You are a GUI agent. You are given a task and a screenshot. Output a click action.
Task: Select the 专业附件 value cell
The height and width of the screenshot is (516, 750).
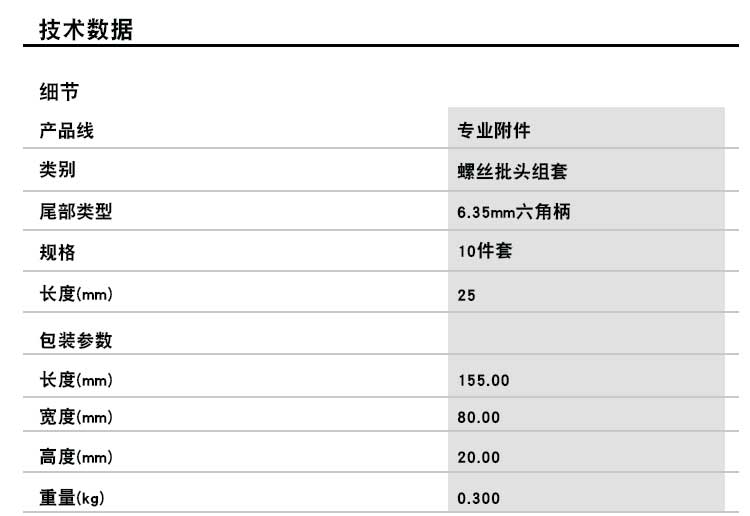click(x=493, y=131)
